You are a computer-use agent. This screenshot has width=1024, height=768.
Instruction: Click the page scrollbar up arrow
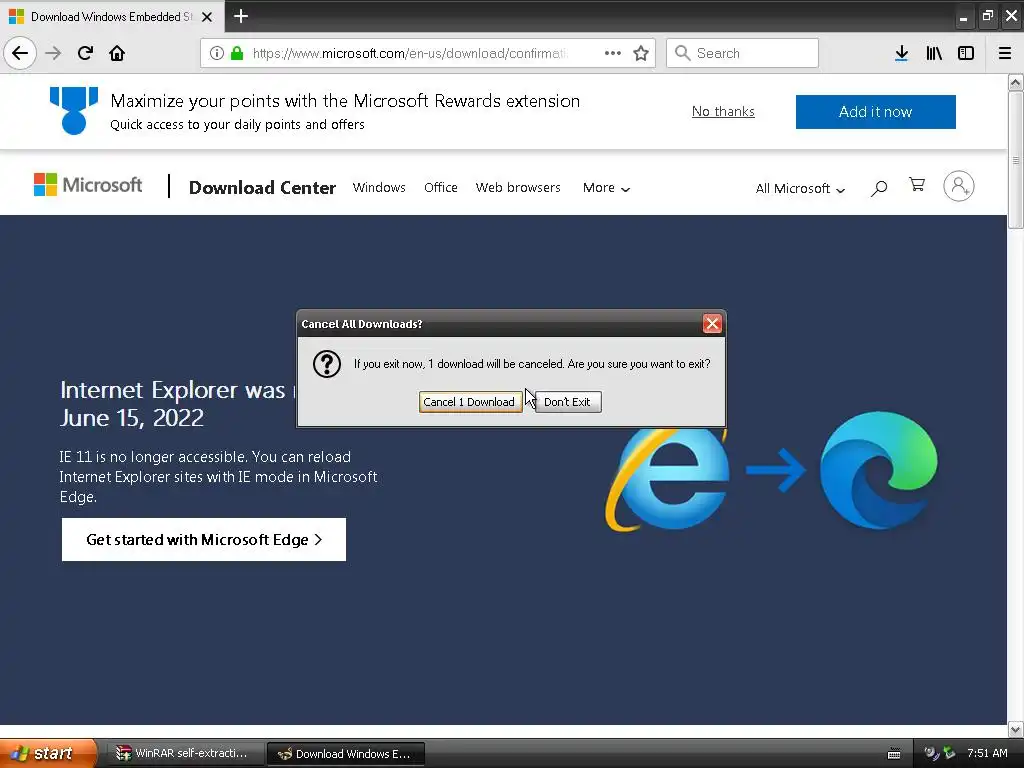1015,82
